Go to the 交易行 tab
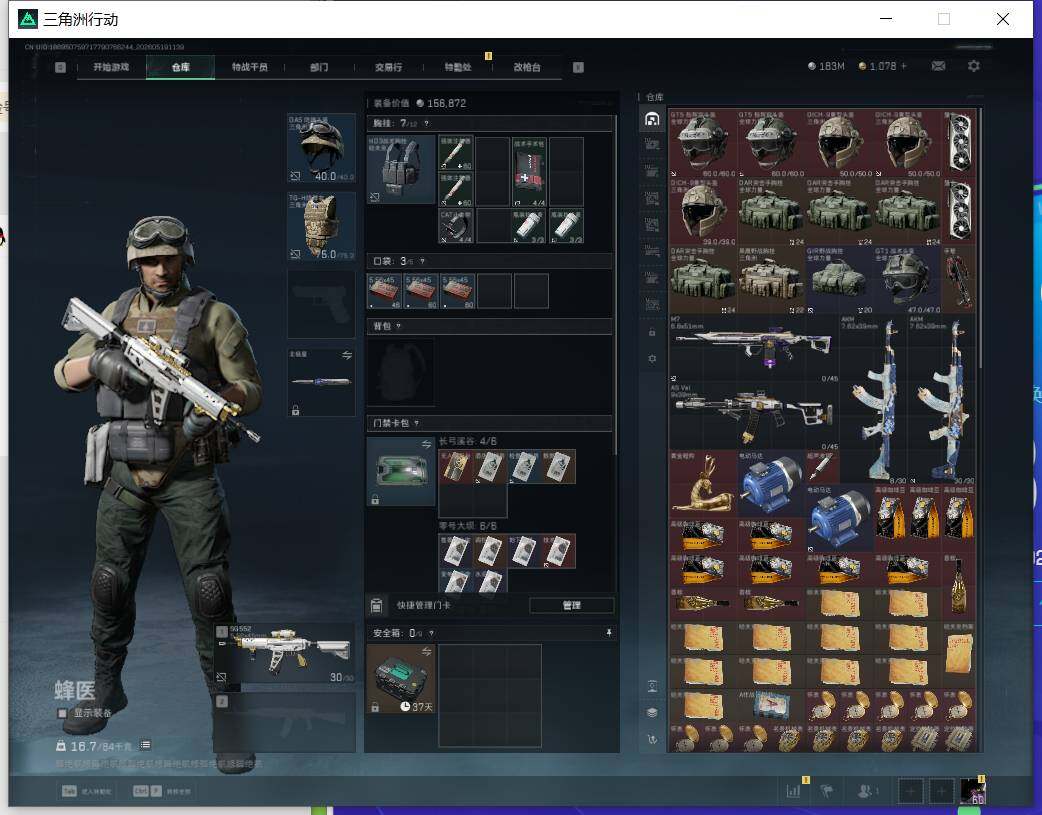 [388, 67]
